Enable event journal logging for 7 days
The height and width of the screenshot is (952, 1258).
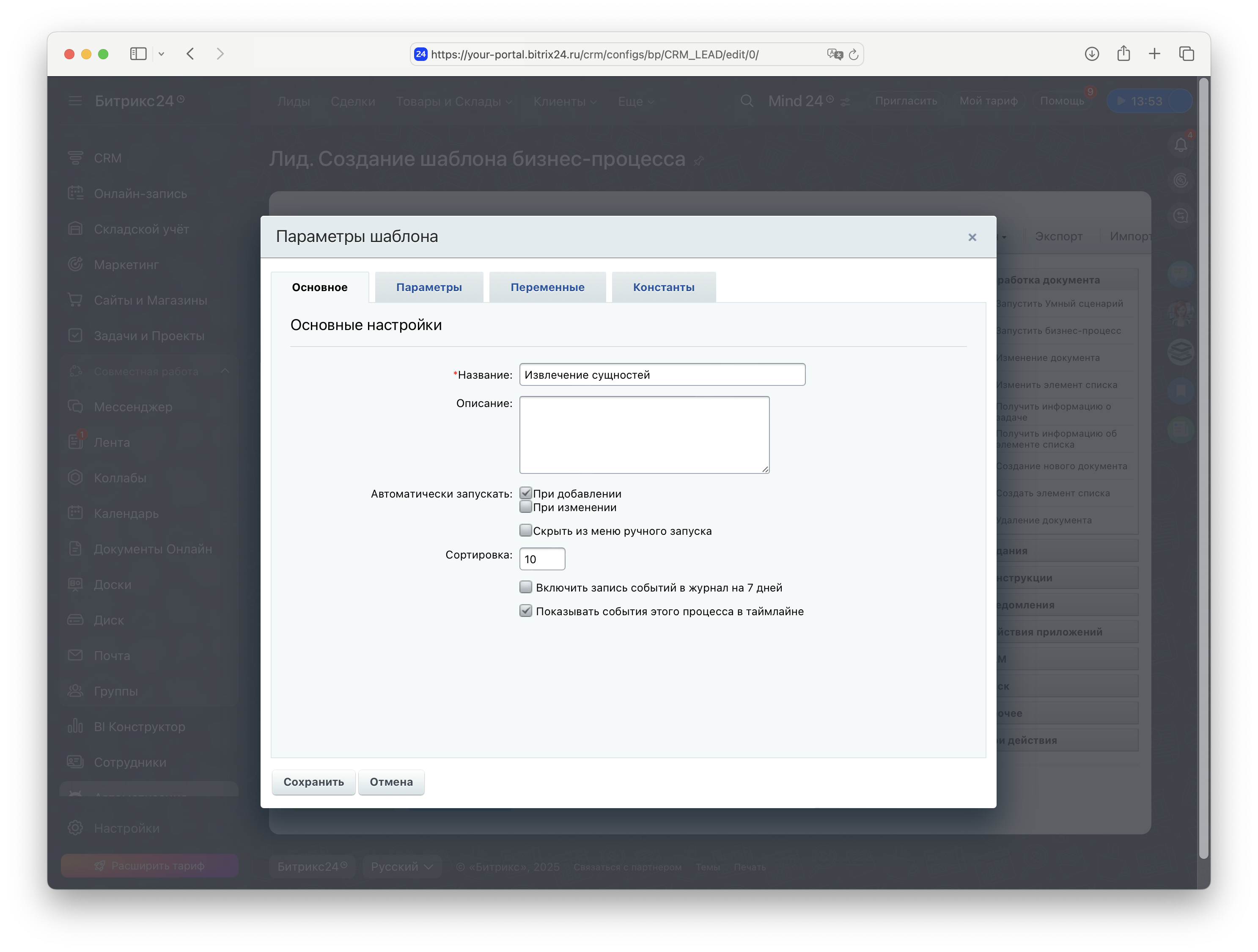[525, 587]
